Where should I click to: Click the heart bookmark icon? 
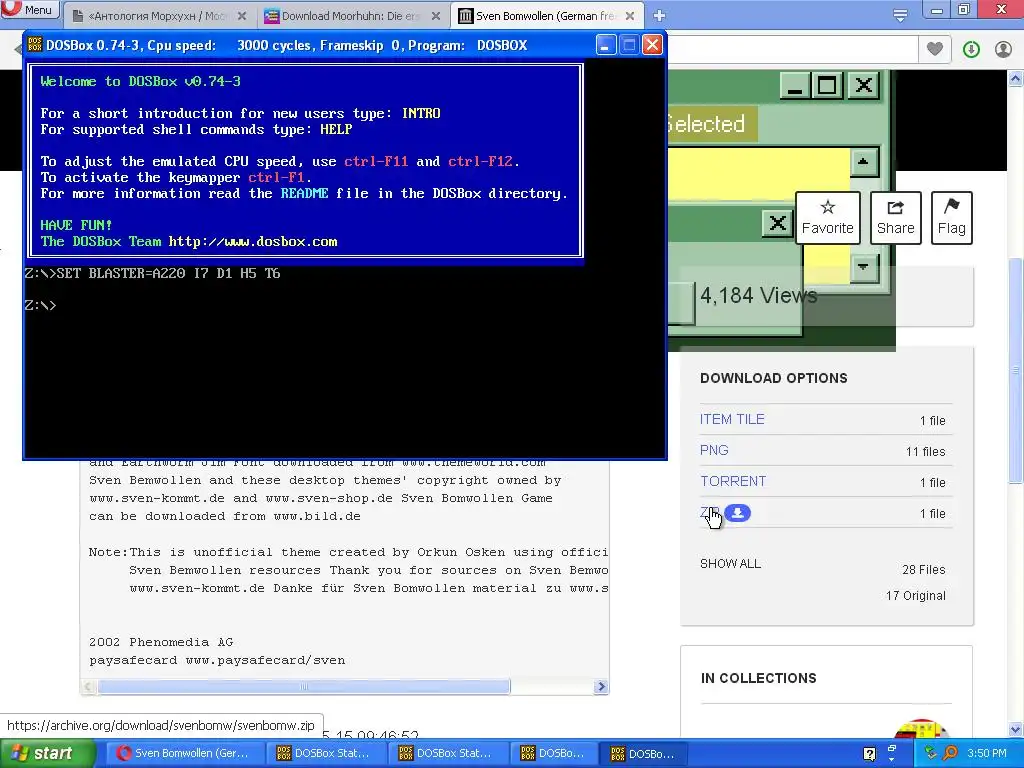(935, 48)
